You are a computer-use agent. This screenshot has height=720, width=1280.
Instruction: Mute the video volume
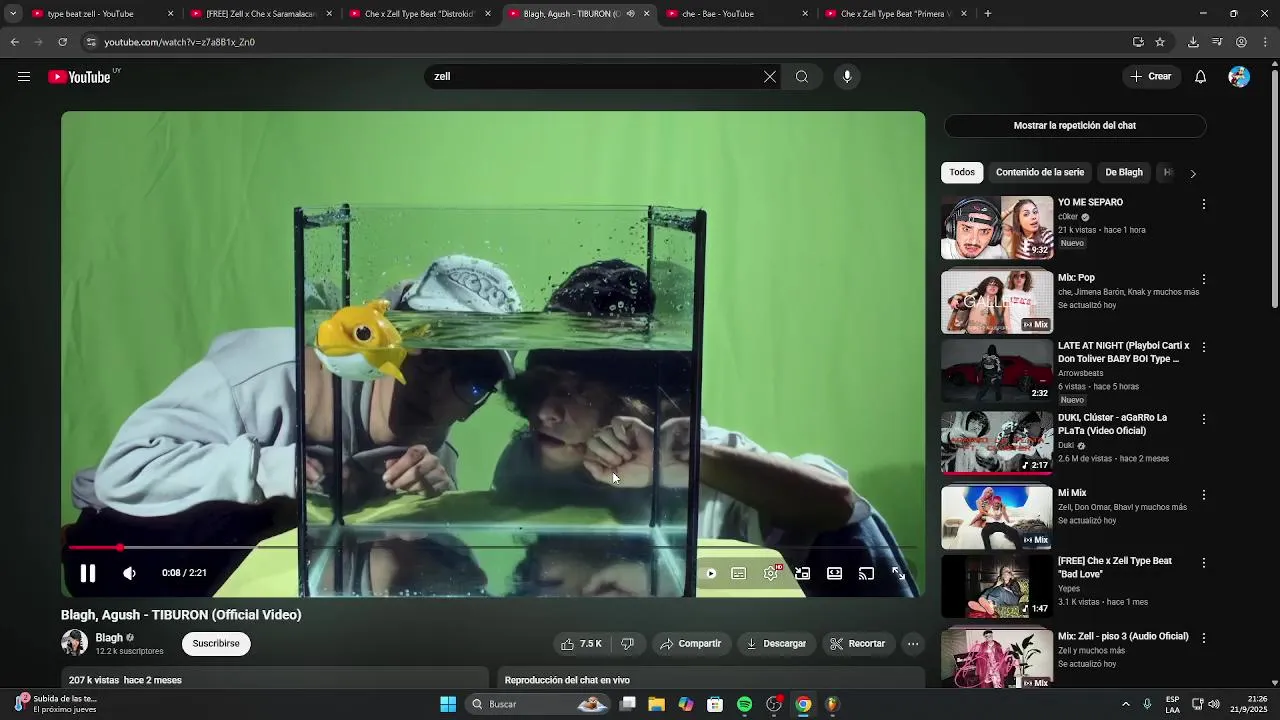coord(129,573)
